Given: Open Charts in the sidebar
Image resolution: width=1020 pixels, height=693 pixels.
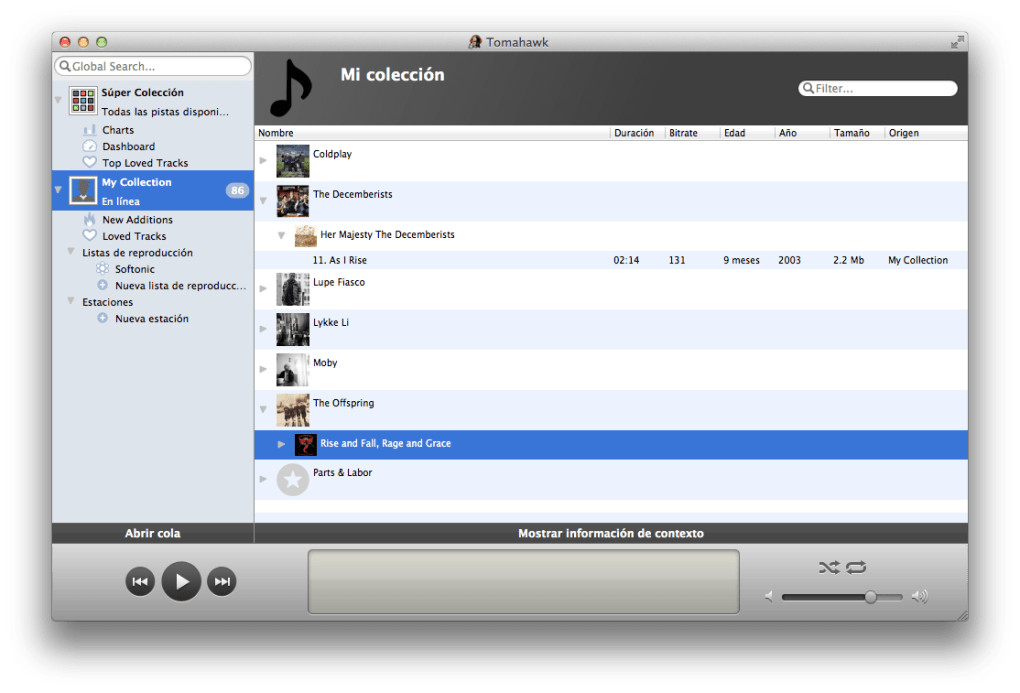Looking at the screenshot, I should [118, 130].
